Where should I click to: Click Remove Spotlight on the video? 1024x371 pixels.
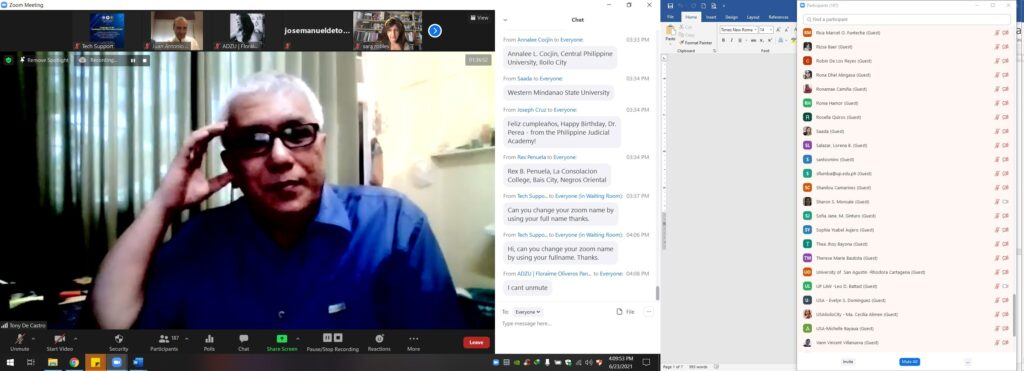tap(44, 60)
